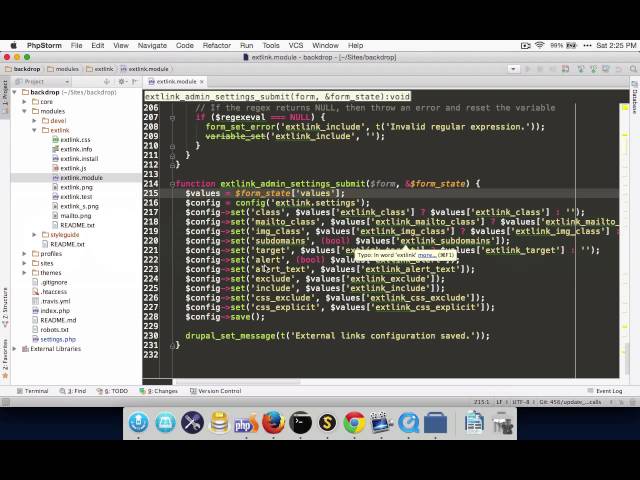Launch Firefox from the Dock
This screenshot has height=480, width=640.
[273, 422]
